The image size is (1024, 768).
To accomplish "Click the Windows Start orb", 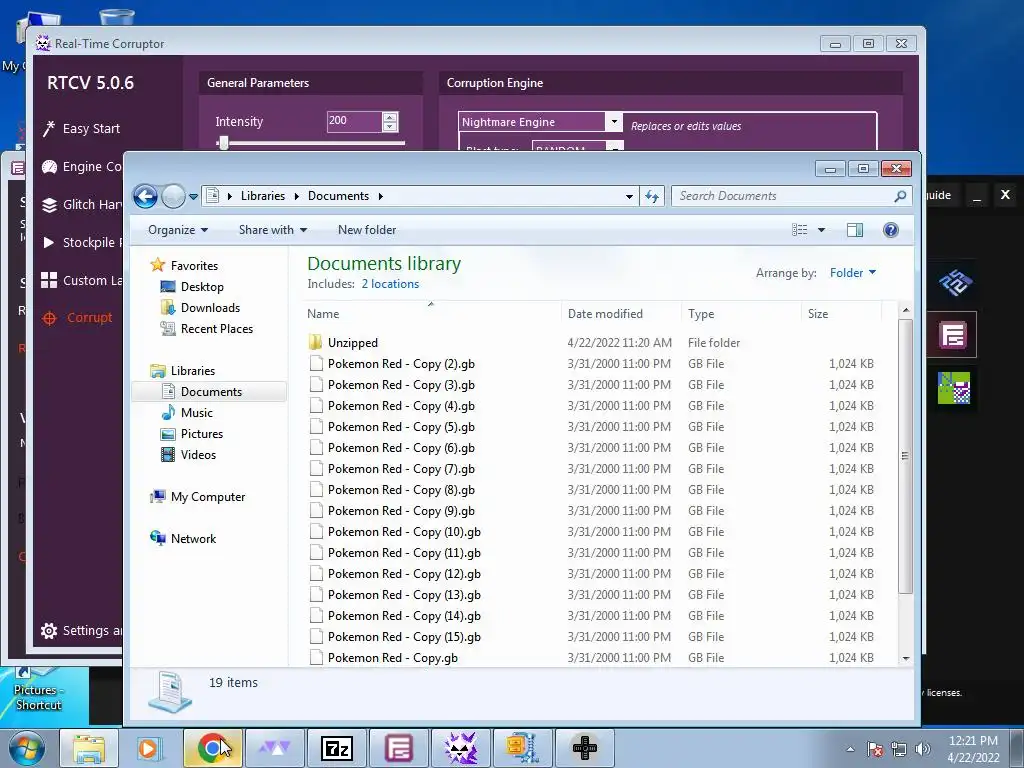I will [27, 748].
